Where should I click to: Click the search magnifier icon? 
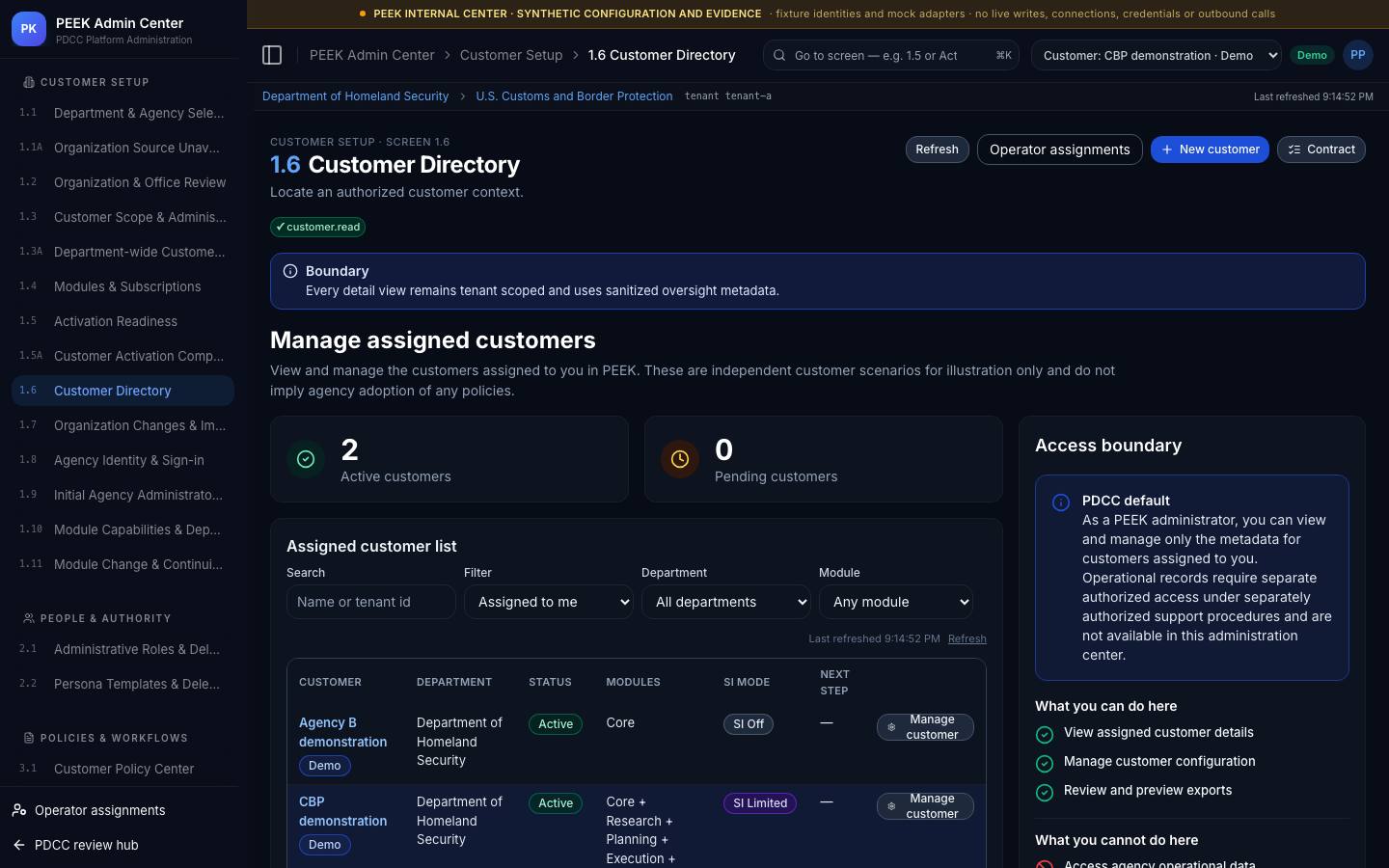pos(779,55)
